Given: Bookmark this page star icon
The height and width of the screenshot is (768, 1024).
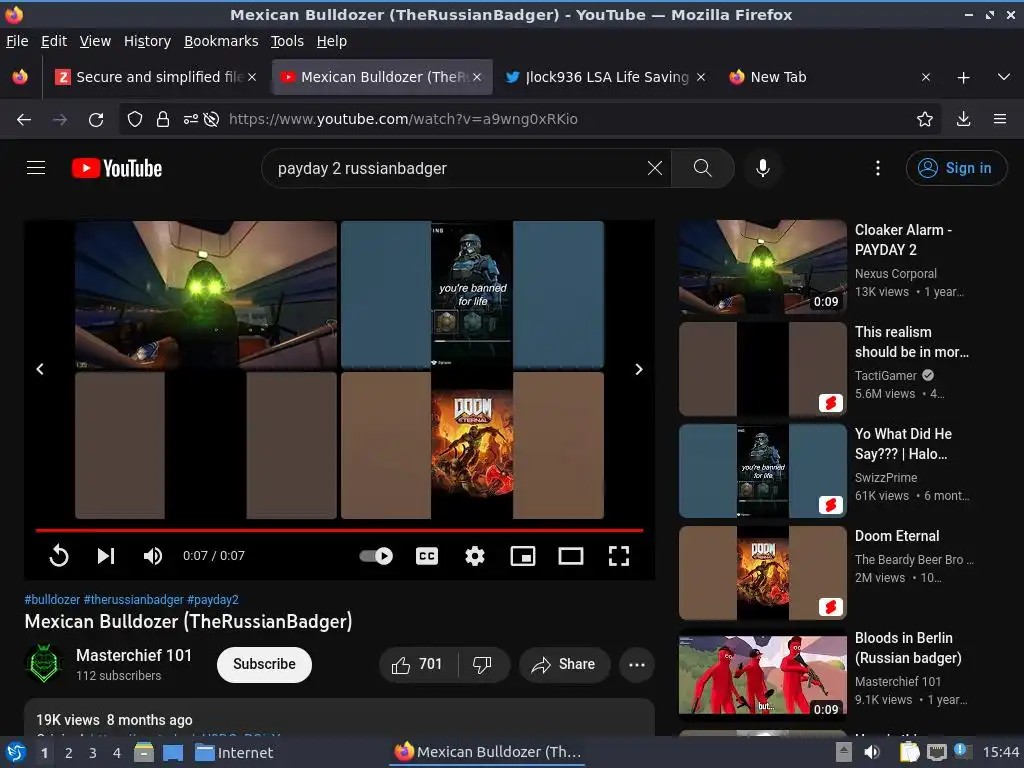Looking at the screenshot, I should [x=924, y=119].
